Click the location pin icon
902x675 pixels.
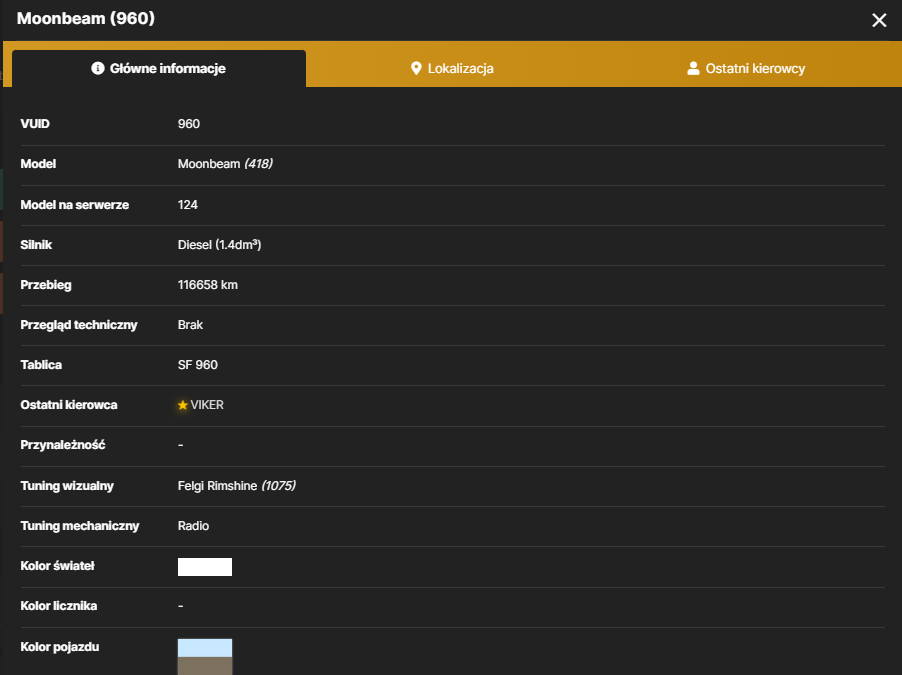(x=416, y=68)
